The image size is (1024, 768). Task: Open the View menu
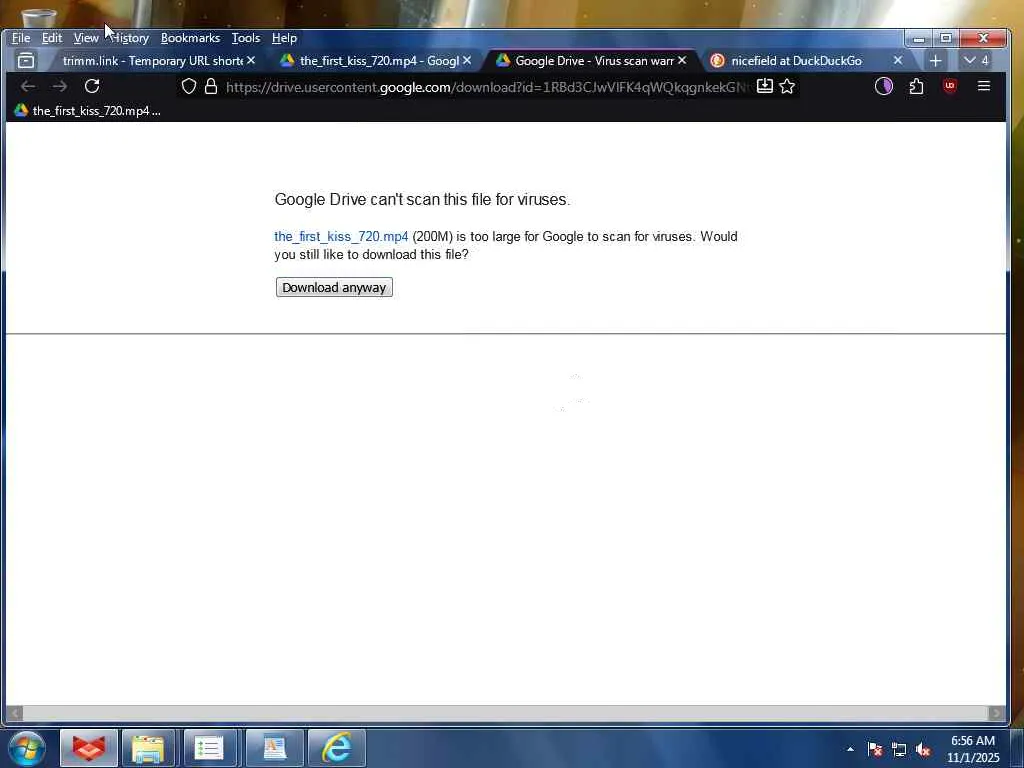click(86, 38)
